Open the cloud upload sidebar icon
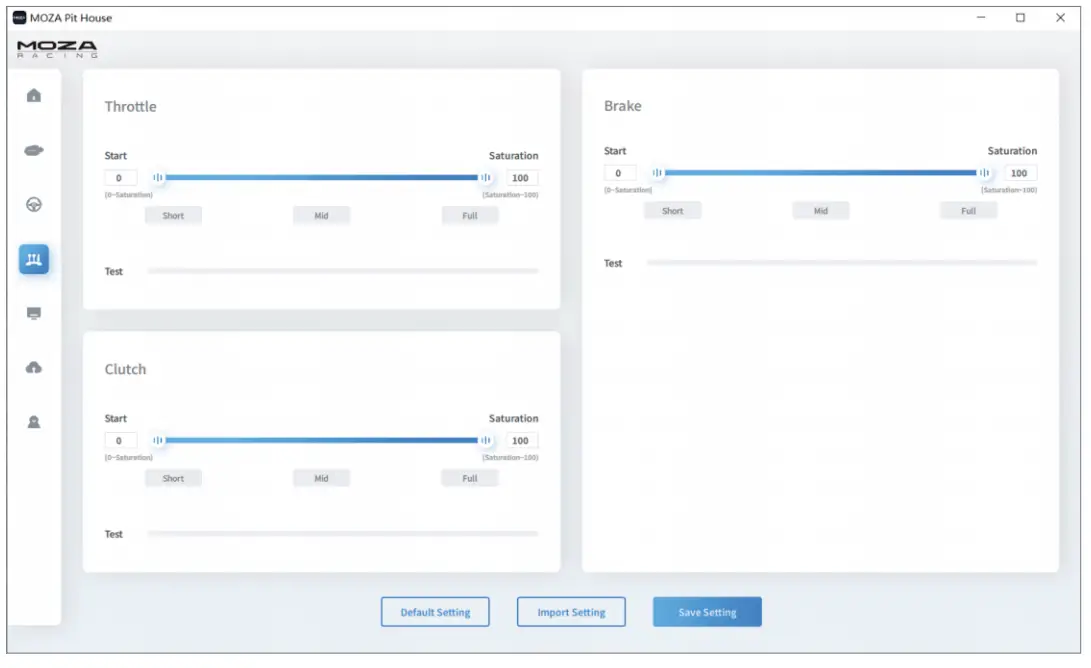 coord(33,367)
